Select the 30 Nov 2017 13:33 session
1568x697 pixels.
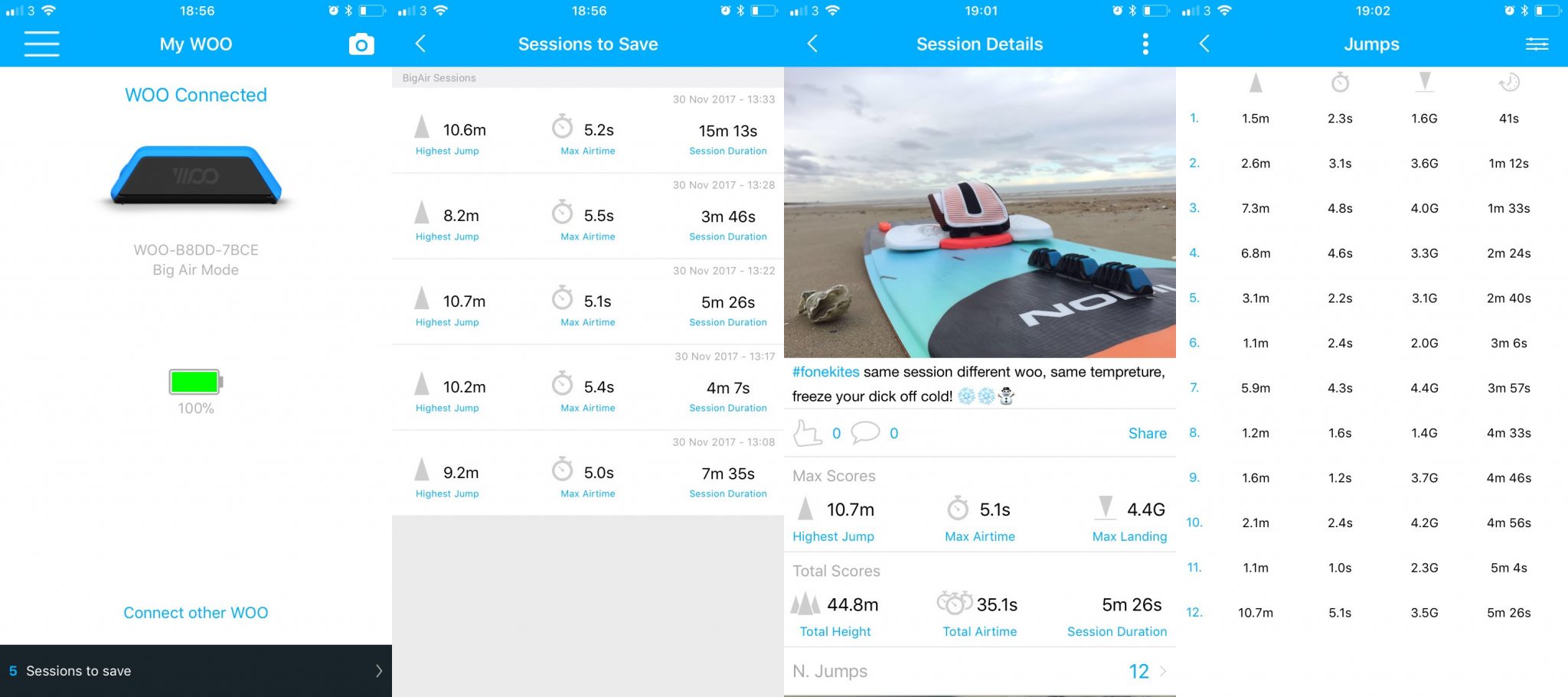point(588,130)
